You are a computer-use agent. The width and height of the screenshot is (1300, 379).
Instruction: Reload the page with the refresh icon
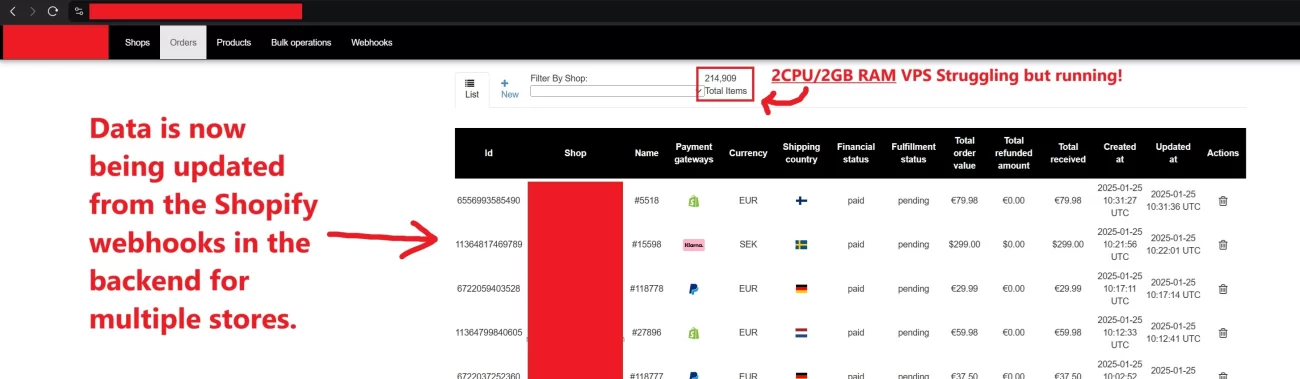tap(52, 11)
